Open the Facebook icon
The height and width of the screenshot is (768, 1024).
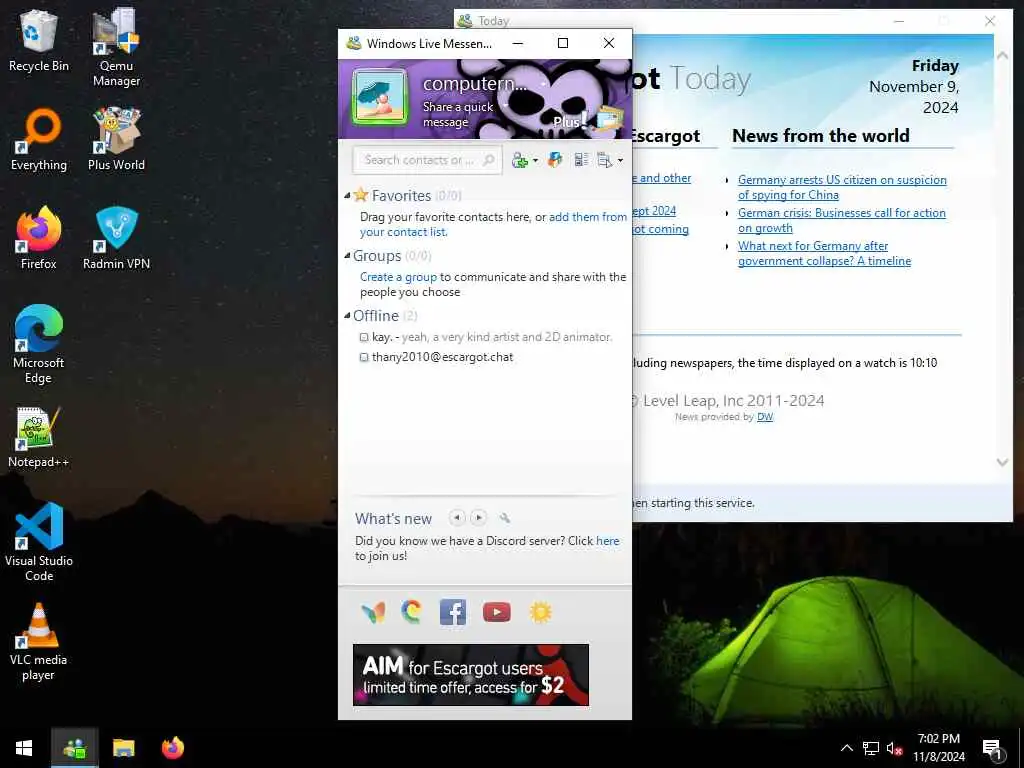click(x=453, y=612)
